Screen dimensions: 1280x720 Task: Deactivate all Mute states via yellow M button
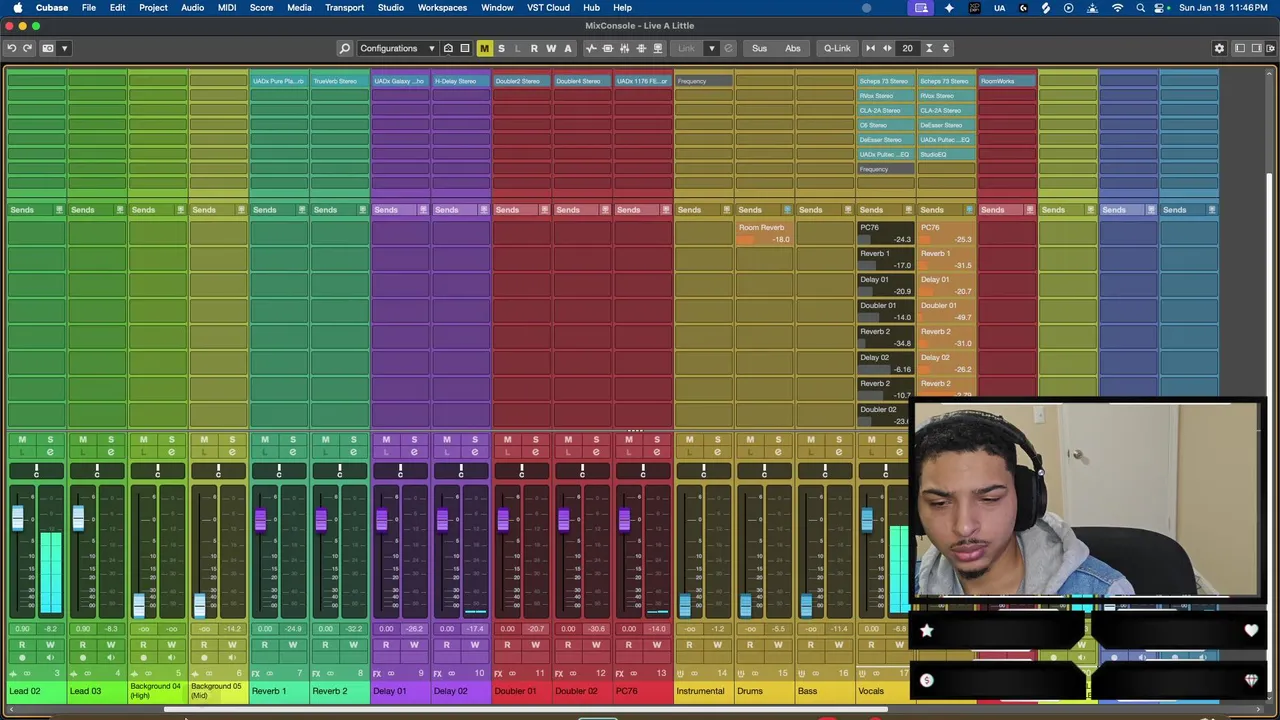pyautogui.click(x=484, y=48)
